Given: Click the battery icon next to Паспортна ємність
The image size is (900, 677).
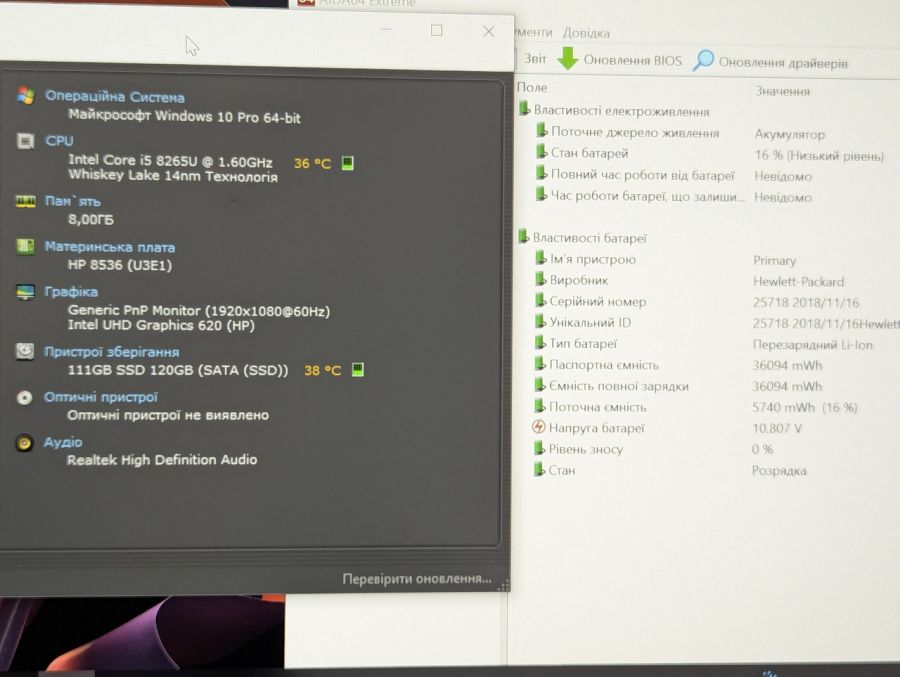Looking at the screenshot, I should point(540,364).
